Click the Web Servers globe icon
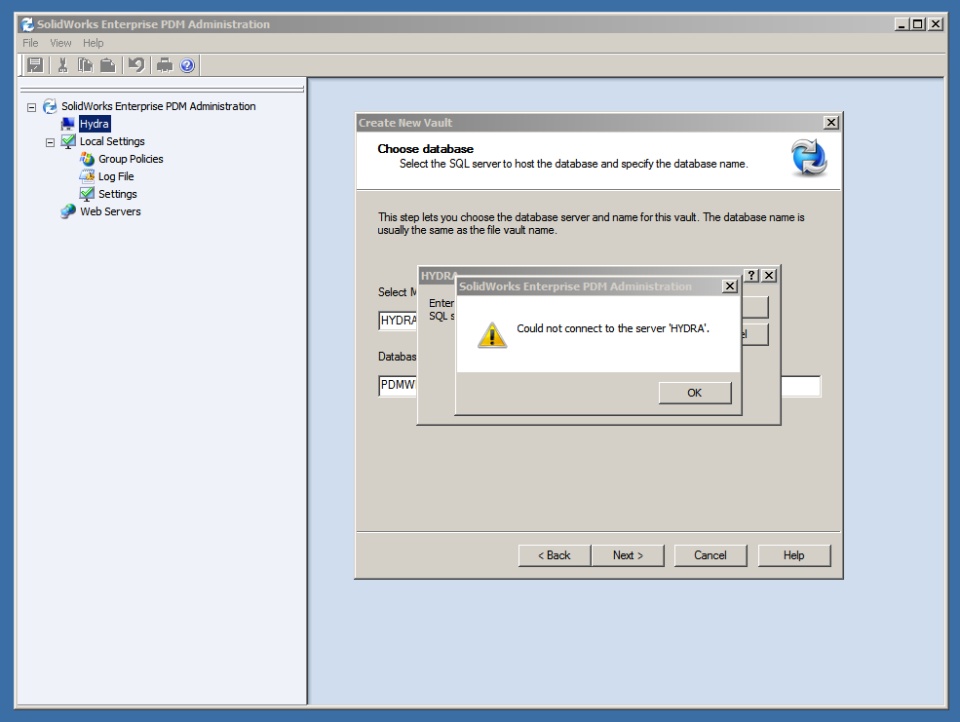The width and height of the screenshot is (960, 722). (x=68, y=212)
